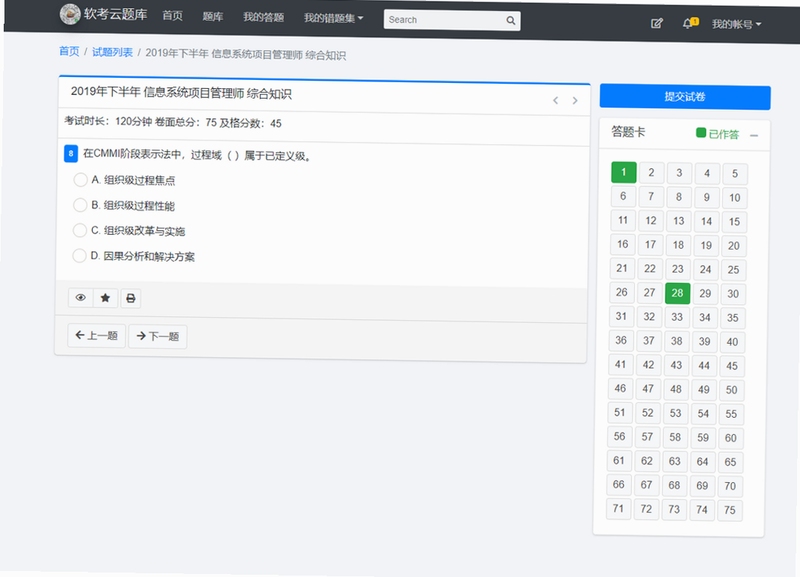Jump to question 75 in answer card
This screenshot has height=577, width=800.
(730, 510)
